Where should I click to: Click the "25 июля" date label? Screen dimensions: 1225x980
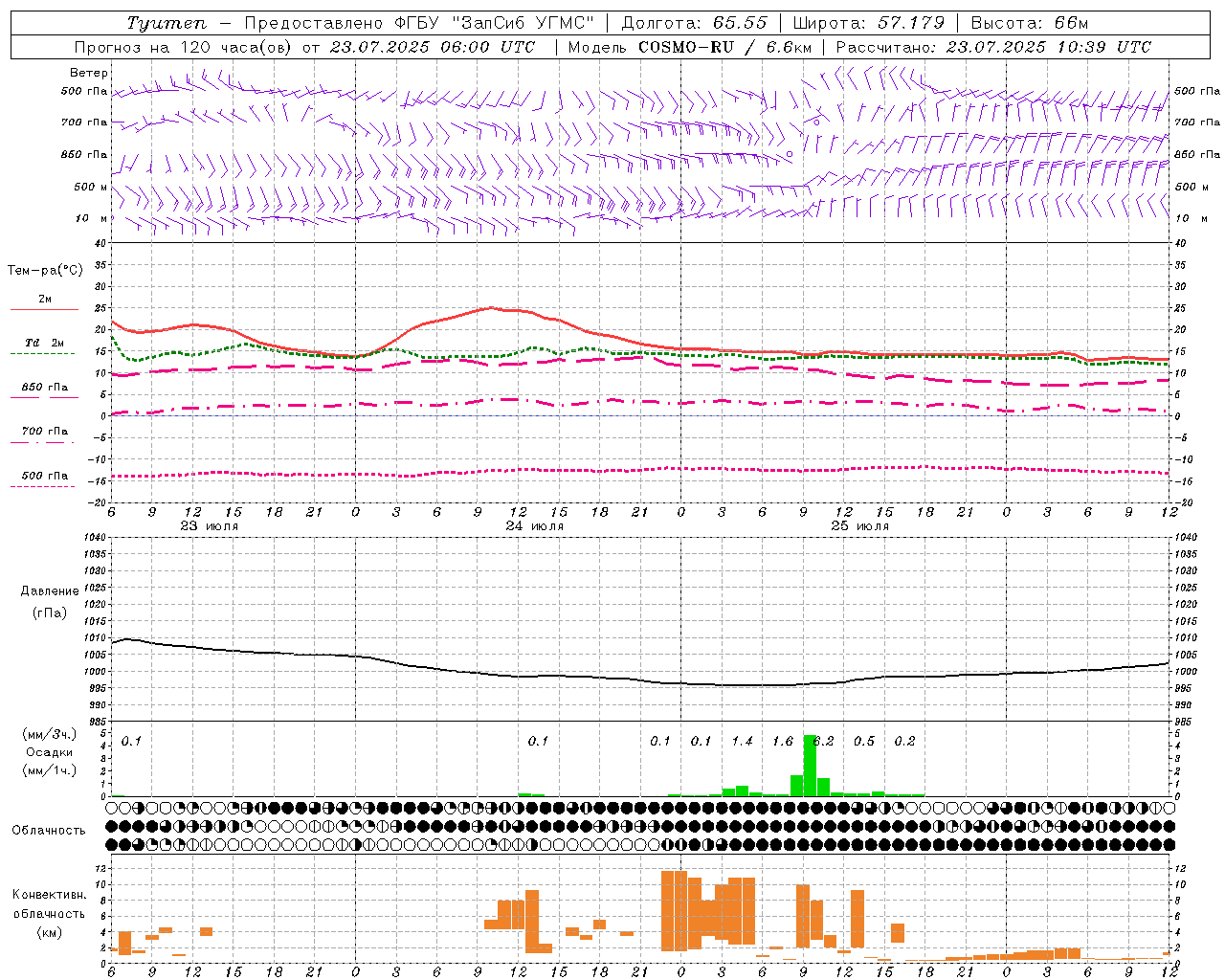click(860, 526)
